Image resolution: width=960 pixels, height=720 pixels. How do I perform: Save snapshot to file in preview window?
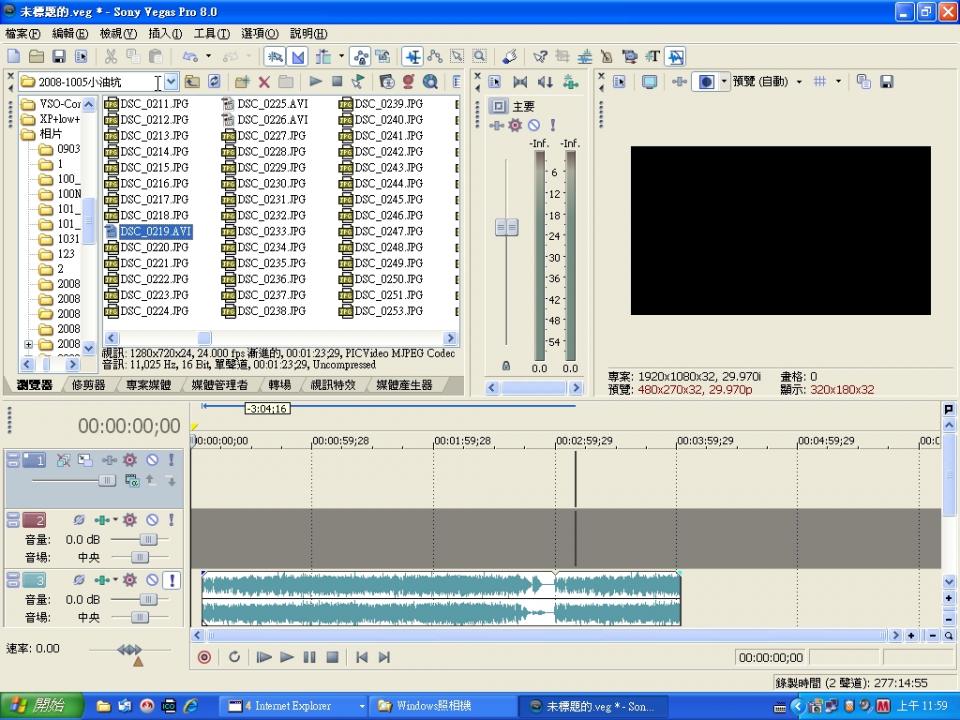point(886,82)
